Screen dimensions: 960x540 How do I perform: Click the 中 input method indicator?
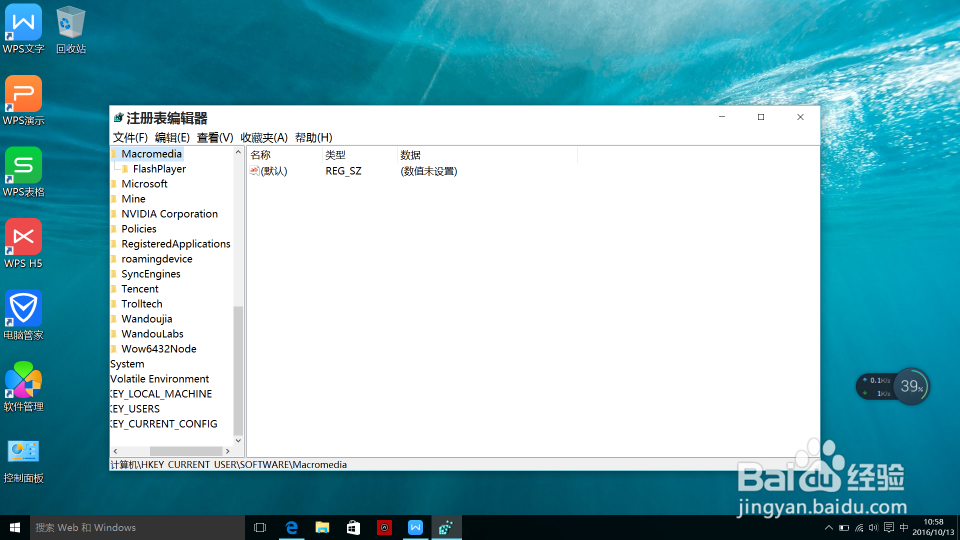(x=904, y=528)
